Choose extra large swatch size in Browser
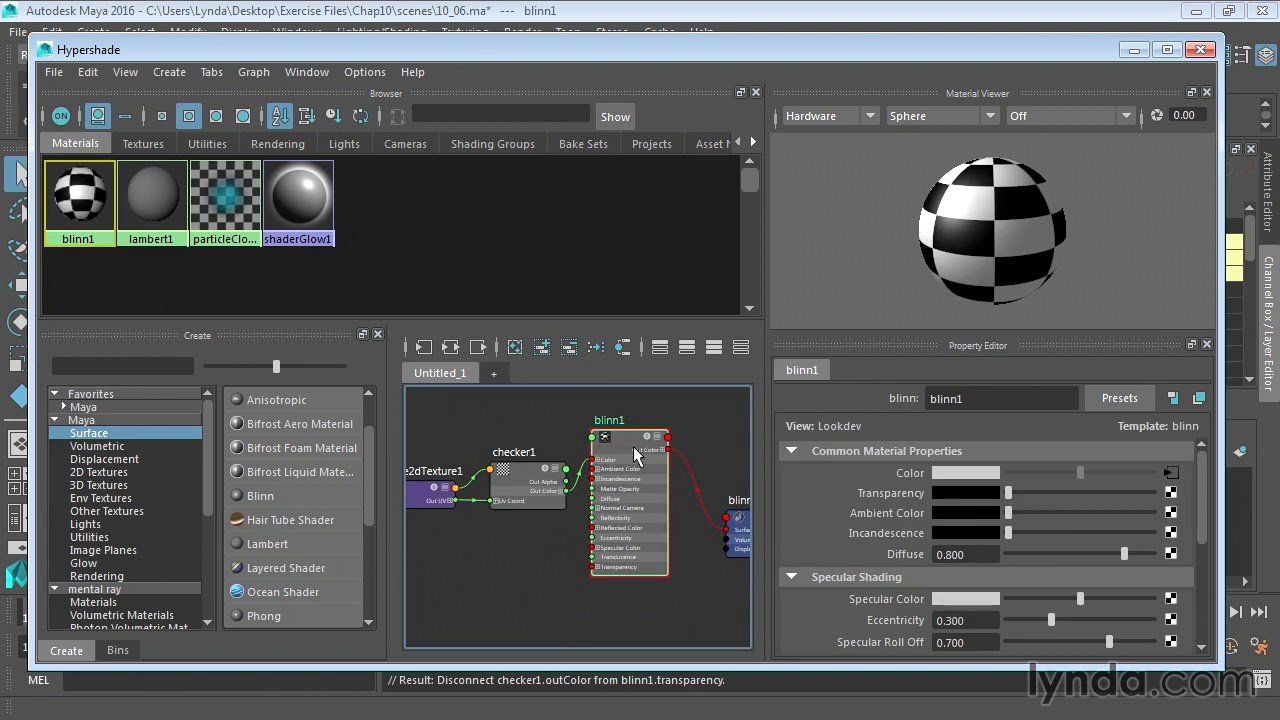The height and width of the screenshot is (720, 1280). click(243, 116)
